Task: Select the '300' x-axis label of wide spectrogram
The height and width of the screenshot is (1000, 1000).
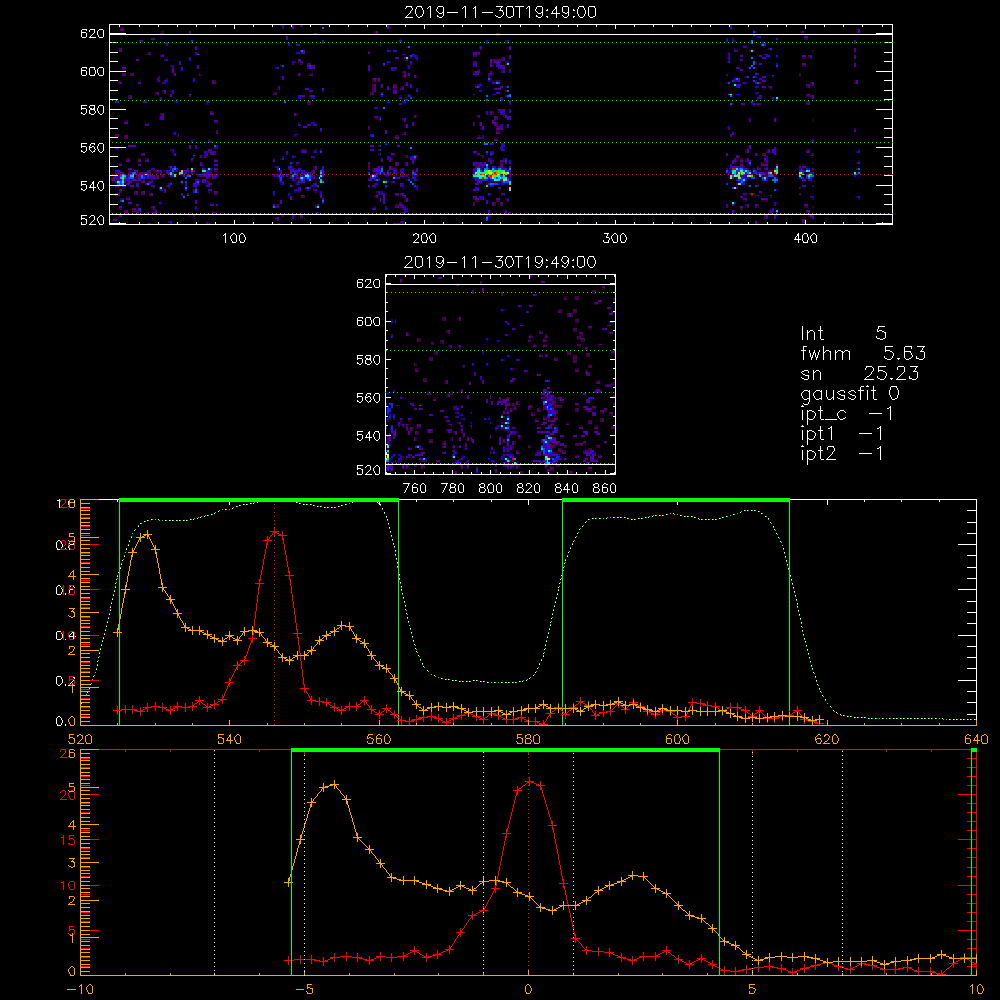Action: [x=615, y=239]
